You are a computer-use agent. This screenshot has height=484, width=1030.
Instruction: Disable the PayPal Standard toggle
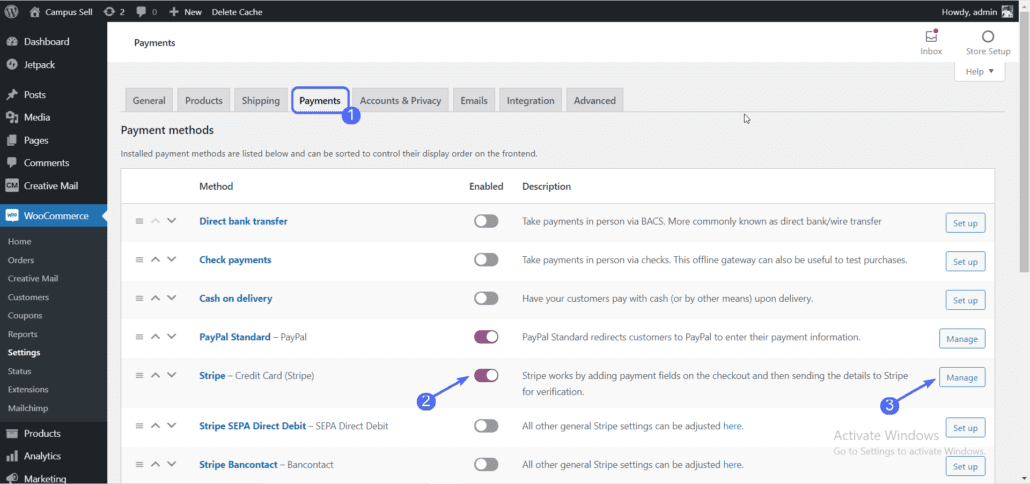click(x=486, y=337)
